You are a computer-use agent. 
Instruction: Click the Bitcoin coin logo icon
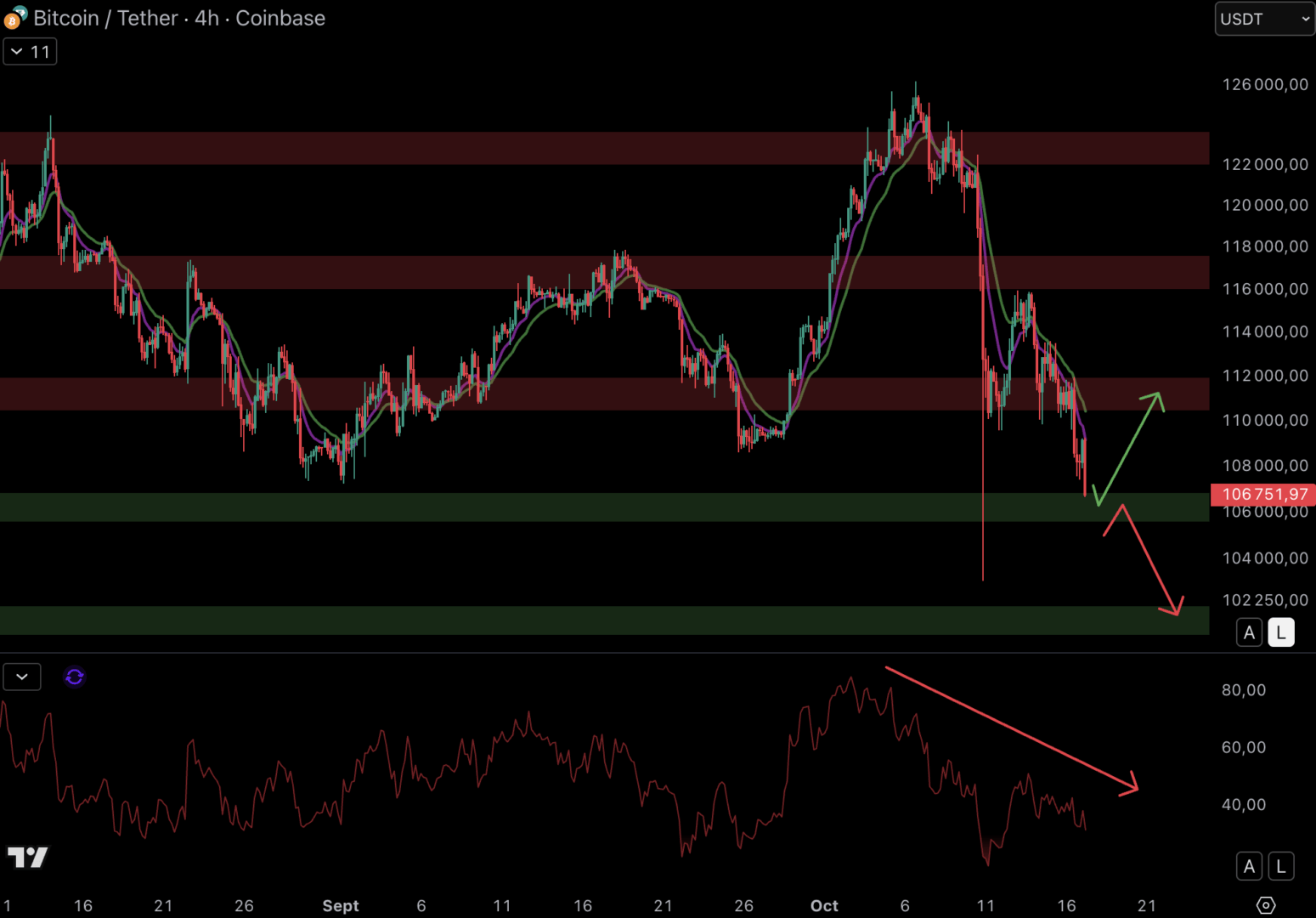tap(14, 18)
